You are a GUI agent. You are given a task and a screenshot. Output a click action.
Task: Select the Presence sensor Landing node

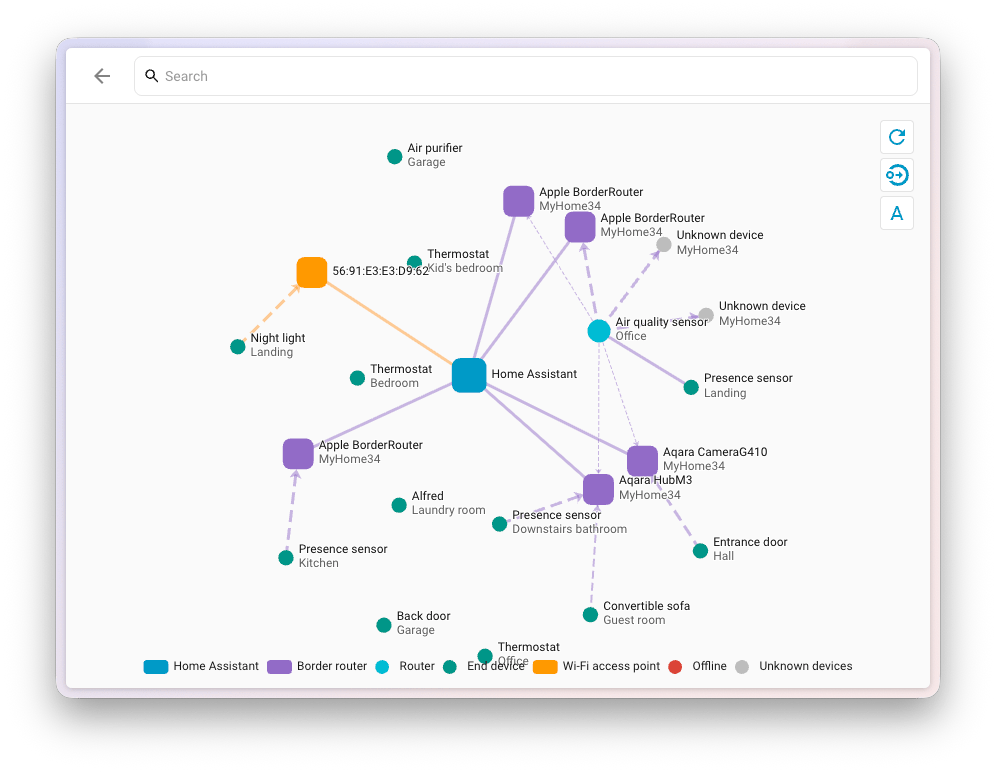(691, 386)
